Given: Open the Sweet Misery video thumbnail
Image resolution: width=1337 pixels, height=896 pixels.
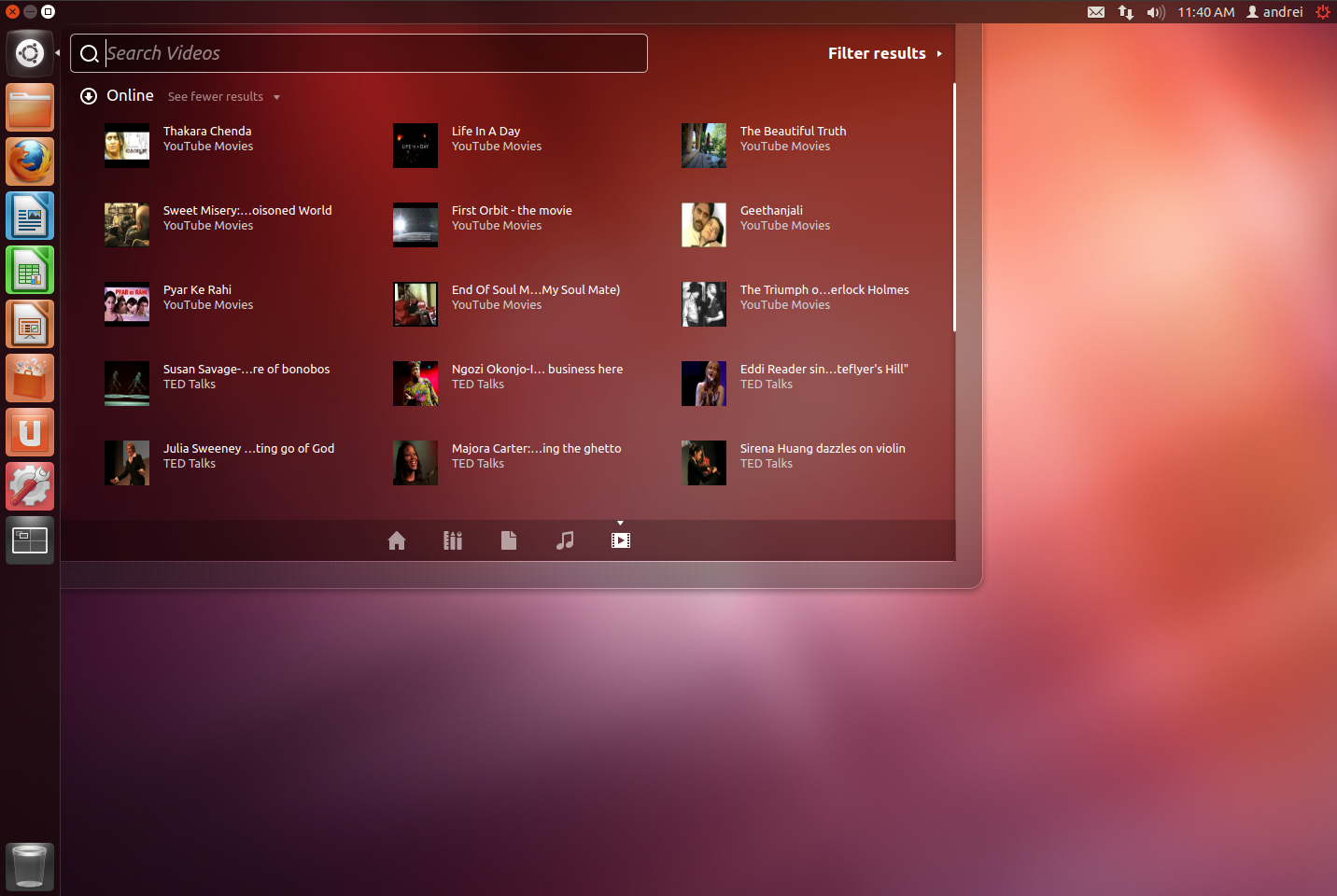Looking at the screenshot, I should click(x=127, y=225).
